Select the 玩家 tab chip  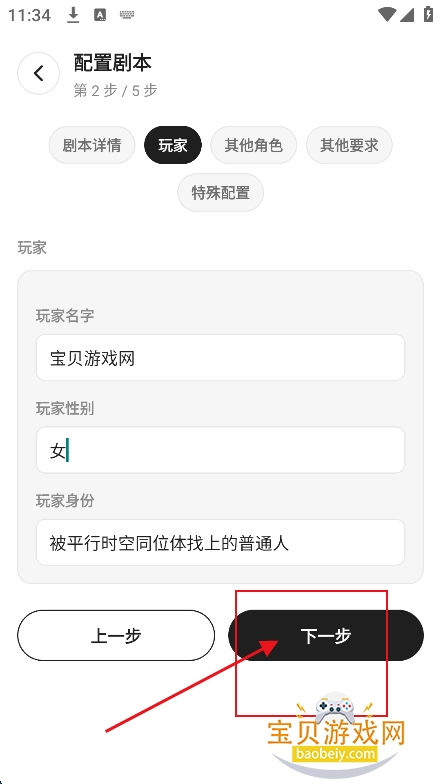(x=172, y=145)
